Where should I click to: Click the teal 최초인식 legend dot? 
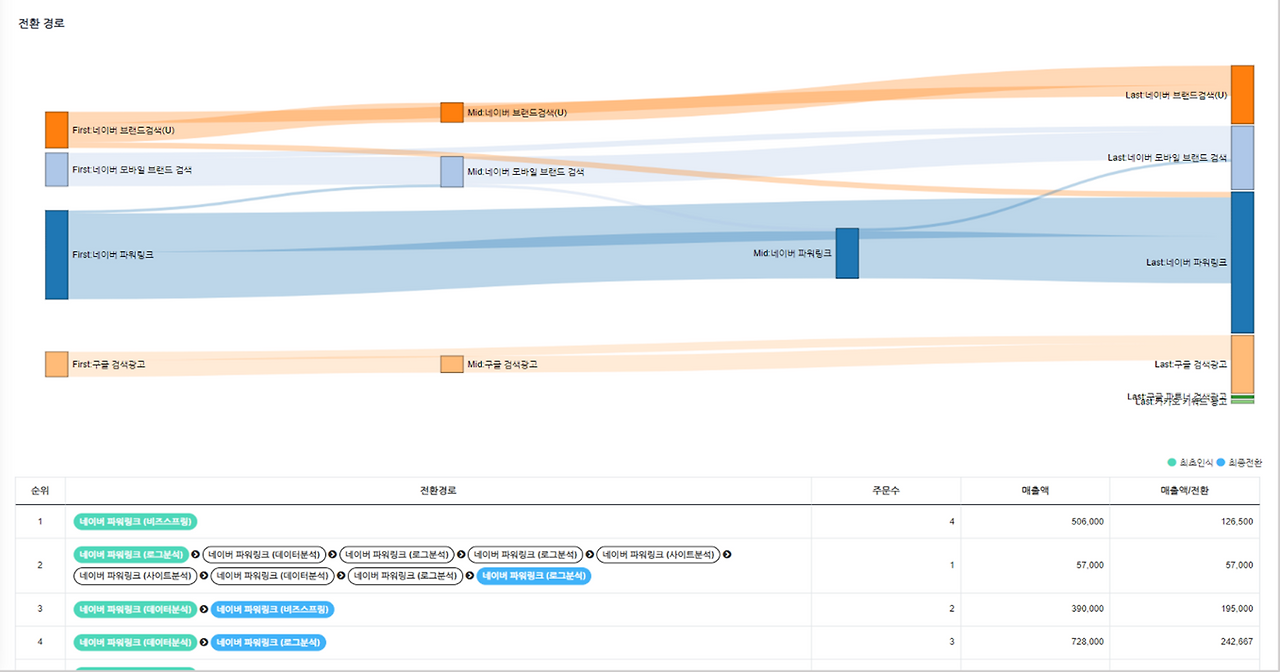pyautogui.click(x=1172, y=462)
